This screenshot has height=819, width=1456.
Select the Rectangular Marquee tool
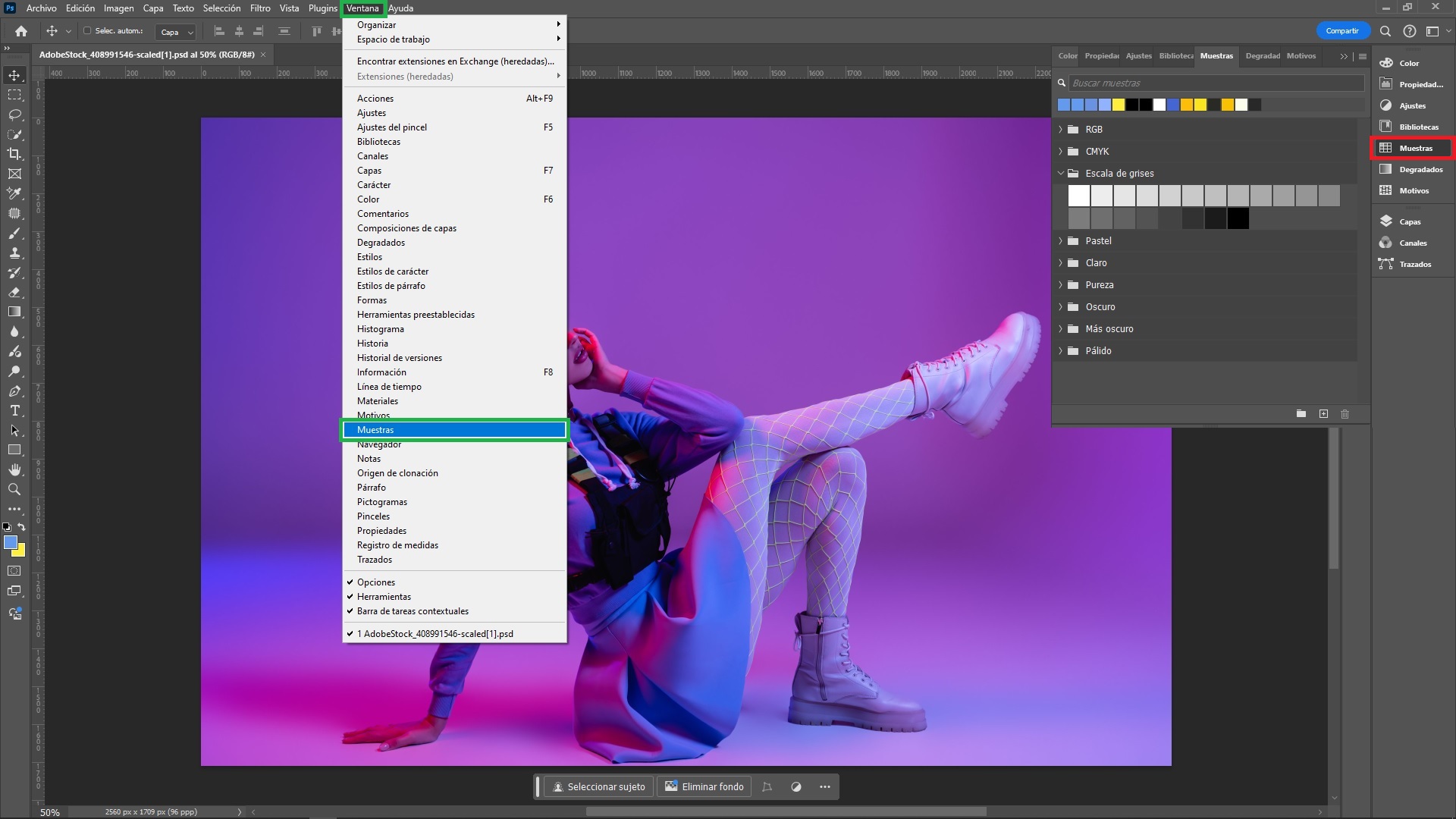(14, 95)
